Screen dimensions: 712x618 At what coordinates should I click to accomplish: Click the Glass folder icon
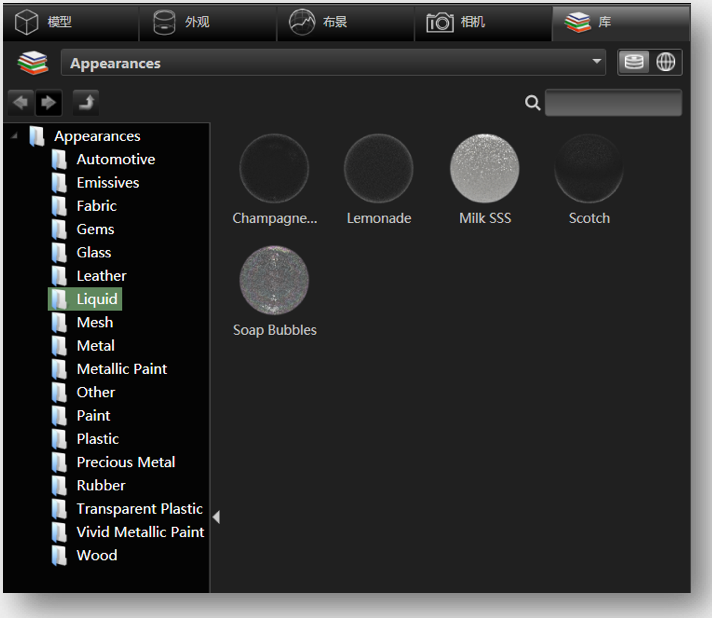(59, 253)
